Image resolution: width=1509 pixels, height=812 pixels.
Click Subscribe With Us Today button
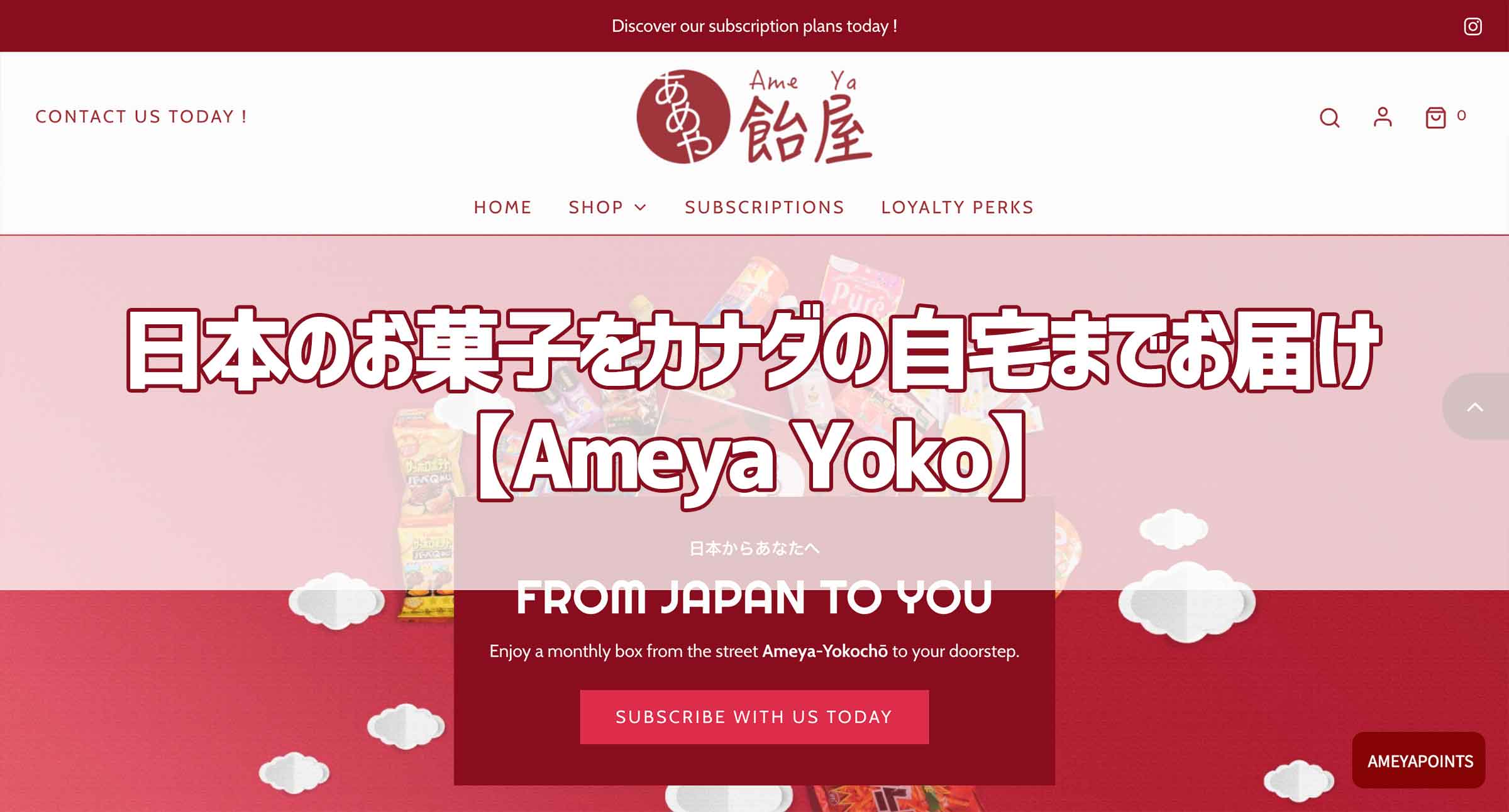point(754,717)
